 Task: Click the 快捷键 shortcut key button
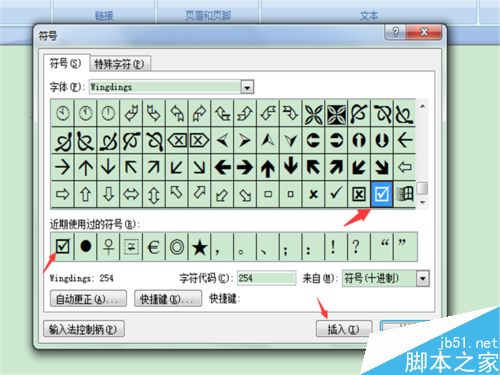tap(168, 299)
